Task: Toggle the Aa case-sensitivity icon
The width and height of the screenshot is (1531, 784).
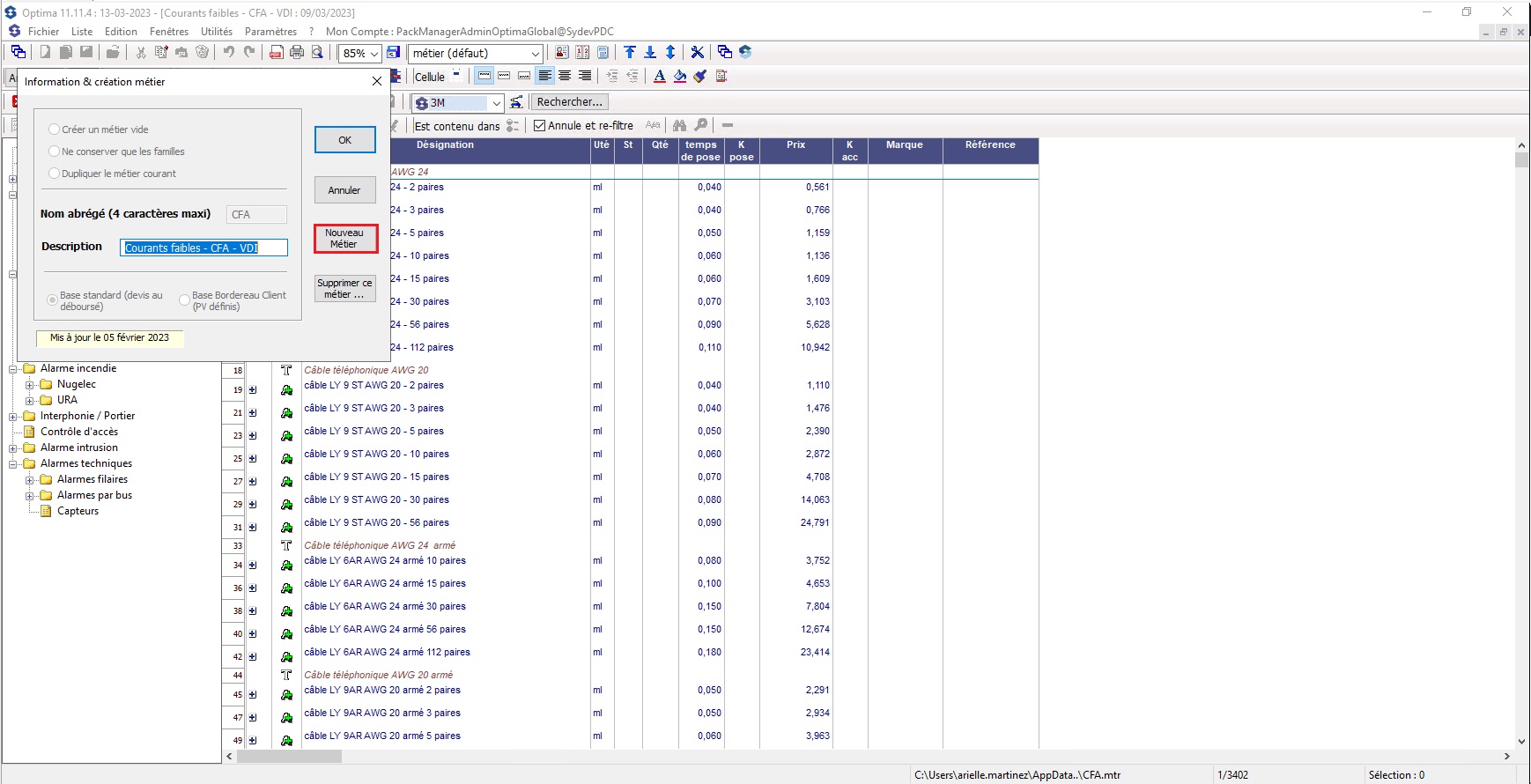Action: (x=653, y=125)
